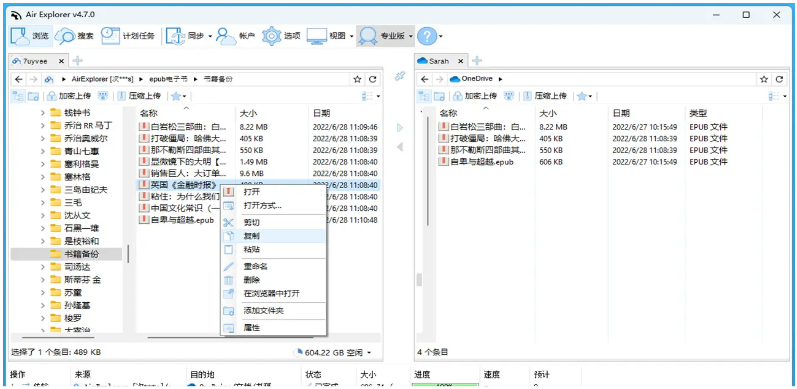Toggle the folder tree icon in left pane toolbar
Screen dimensions: 797x389
pyautogui.click(x=18, y=96)
